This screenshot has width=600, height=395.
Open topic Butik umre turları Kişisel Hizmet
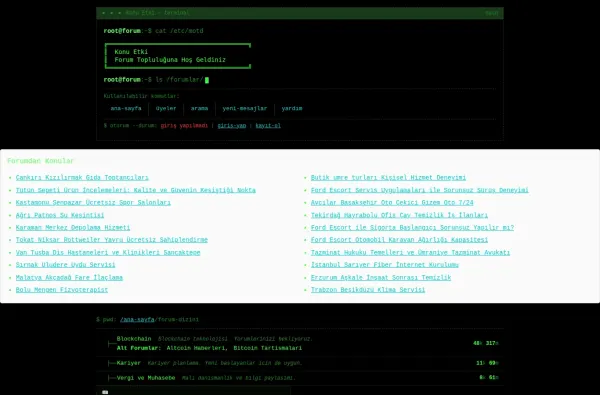pos(388,178)
